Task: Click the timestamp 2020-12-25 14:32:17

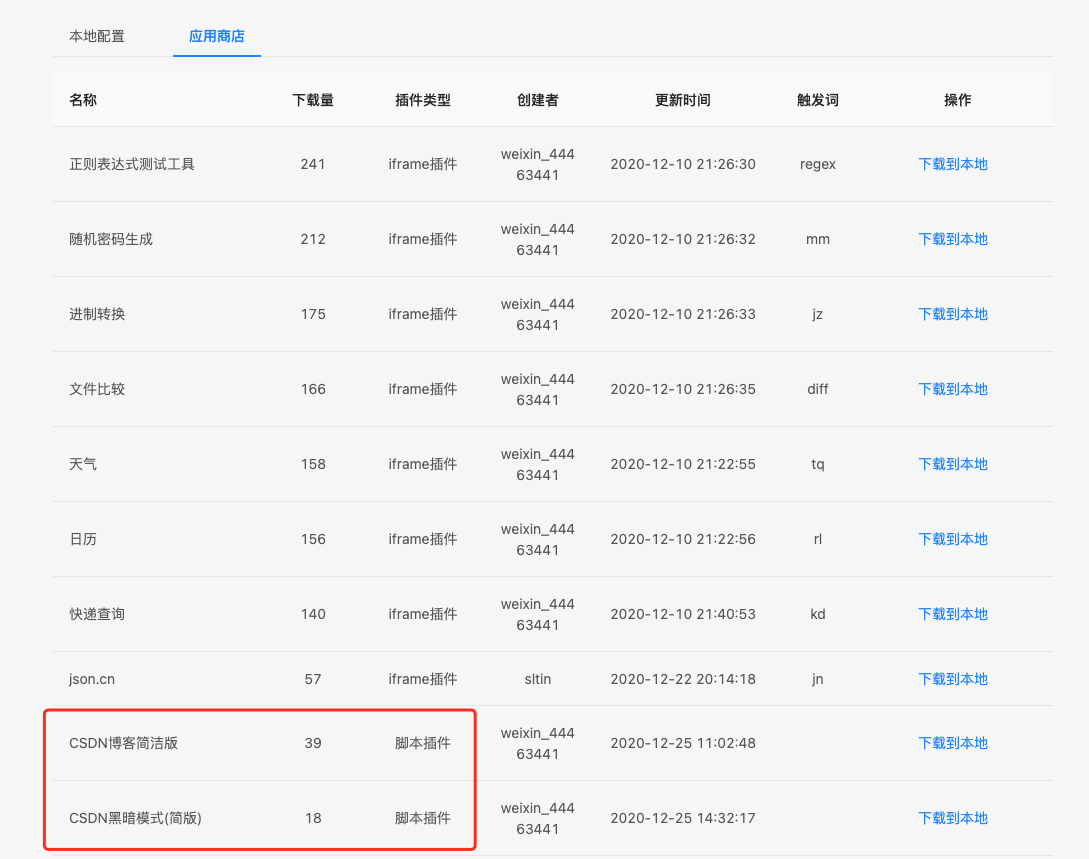Action: [x=683, y=818]
